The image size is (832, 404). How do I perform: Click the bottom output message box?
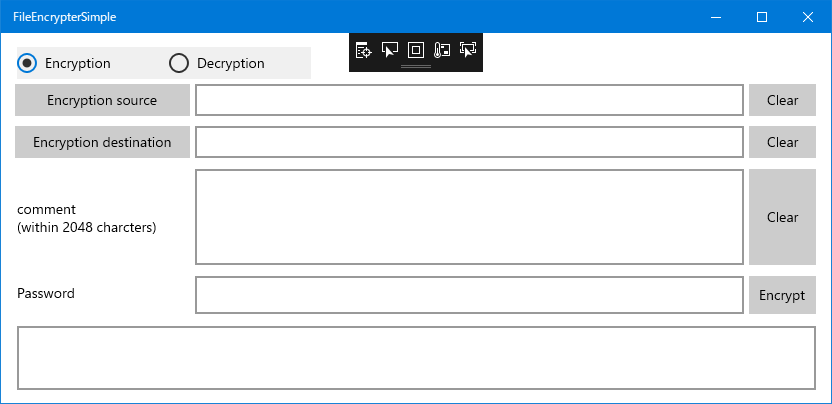[416, 358]
